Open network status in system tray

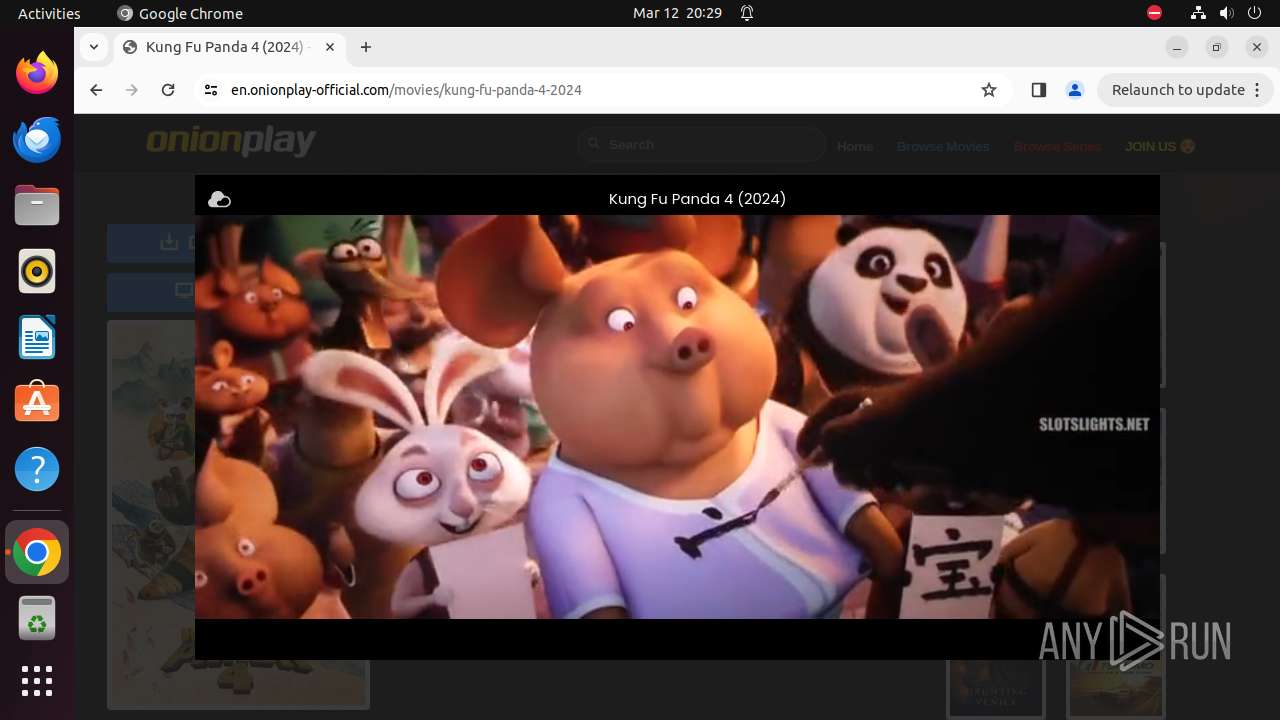click(1198, 13)
